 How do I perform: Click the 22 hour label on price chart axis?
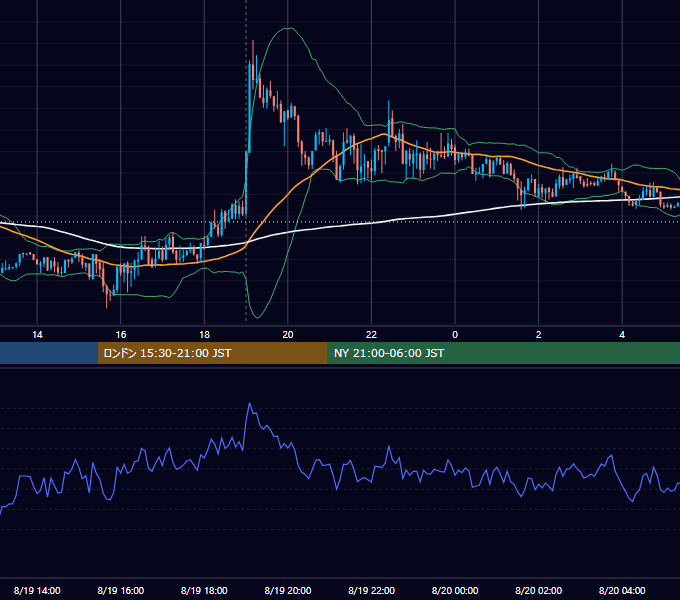pos(371,335)
